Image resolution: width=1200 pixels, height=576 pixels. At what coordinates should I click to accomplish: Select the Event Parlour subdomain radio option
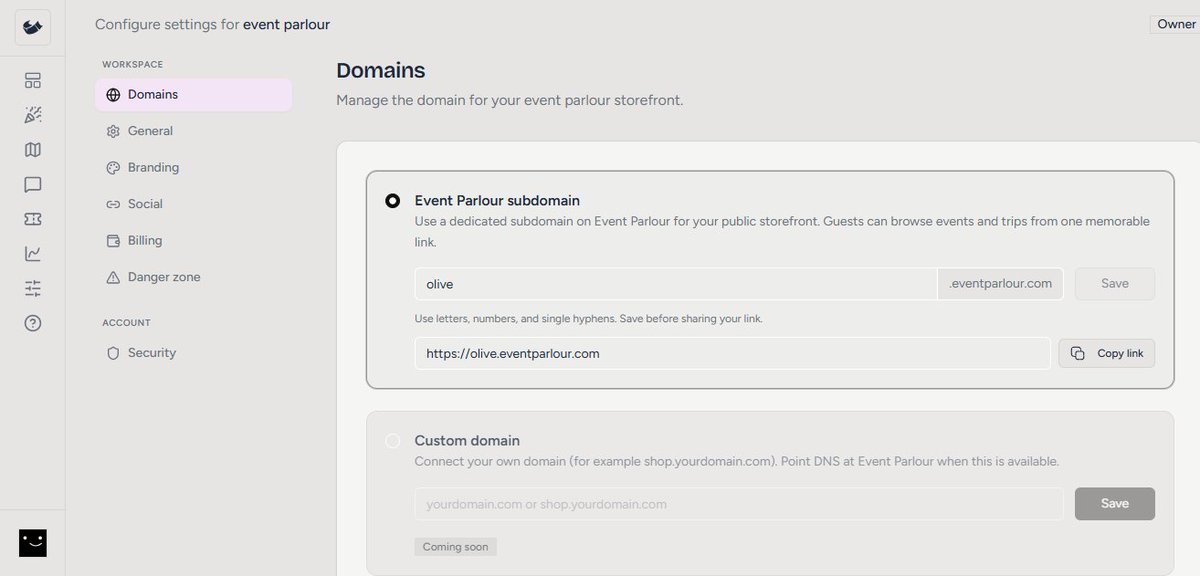tap(393, 201)
